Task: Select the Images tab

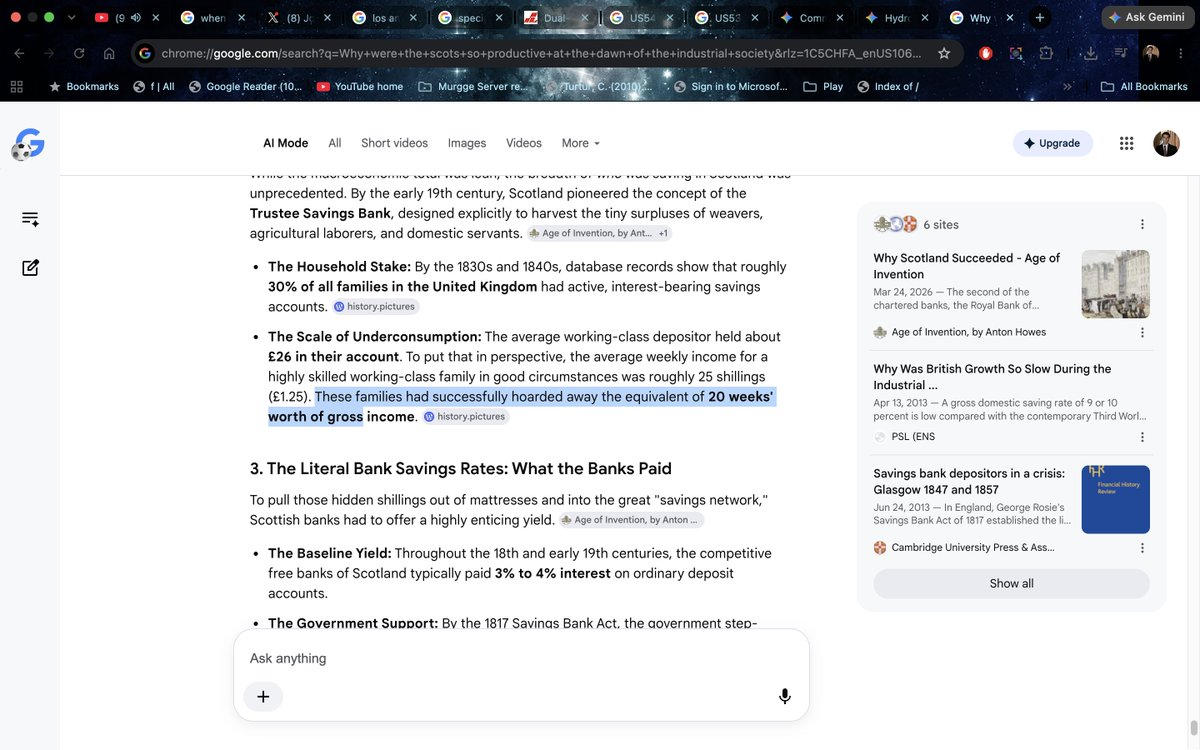Action: [x=467, y=143]
